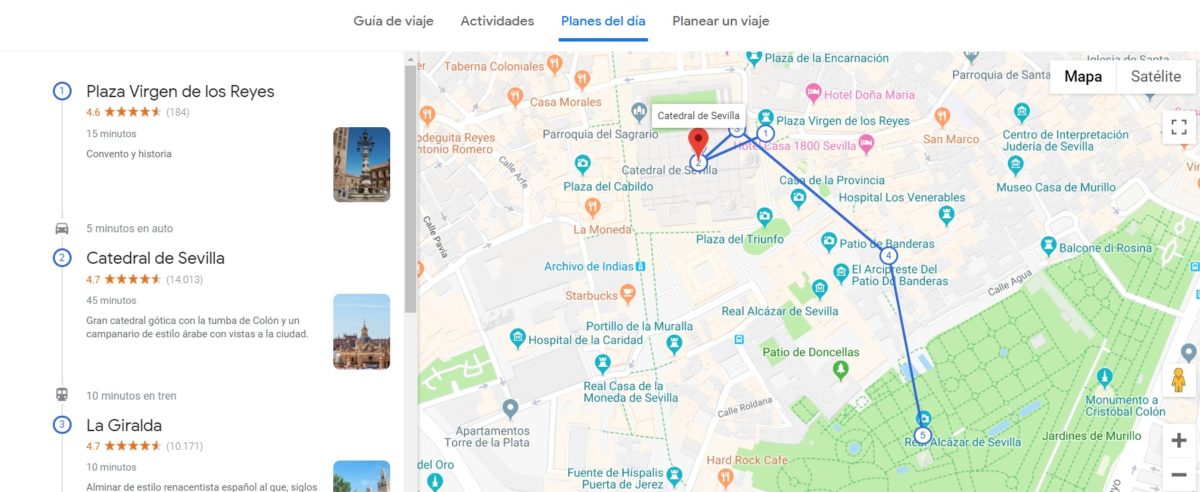1200x492 pixels.
Task: Click the Catedral de Sevilla thumbnail photo
Action: (x=361, y=332)
